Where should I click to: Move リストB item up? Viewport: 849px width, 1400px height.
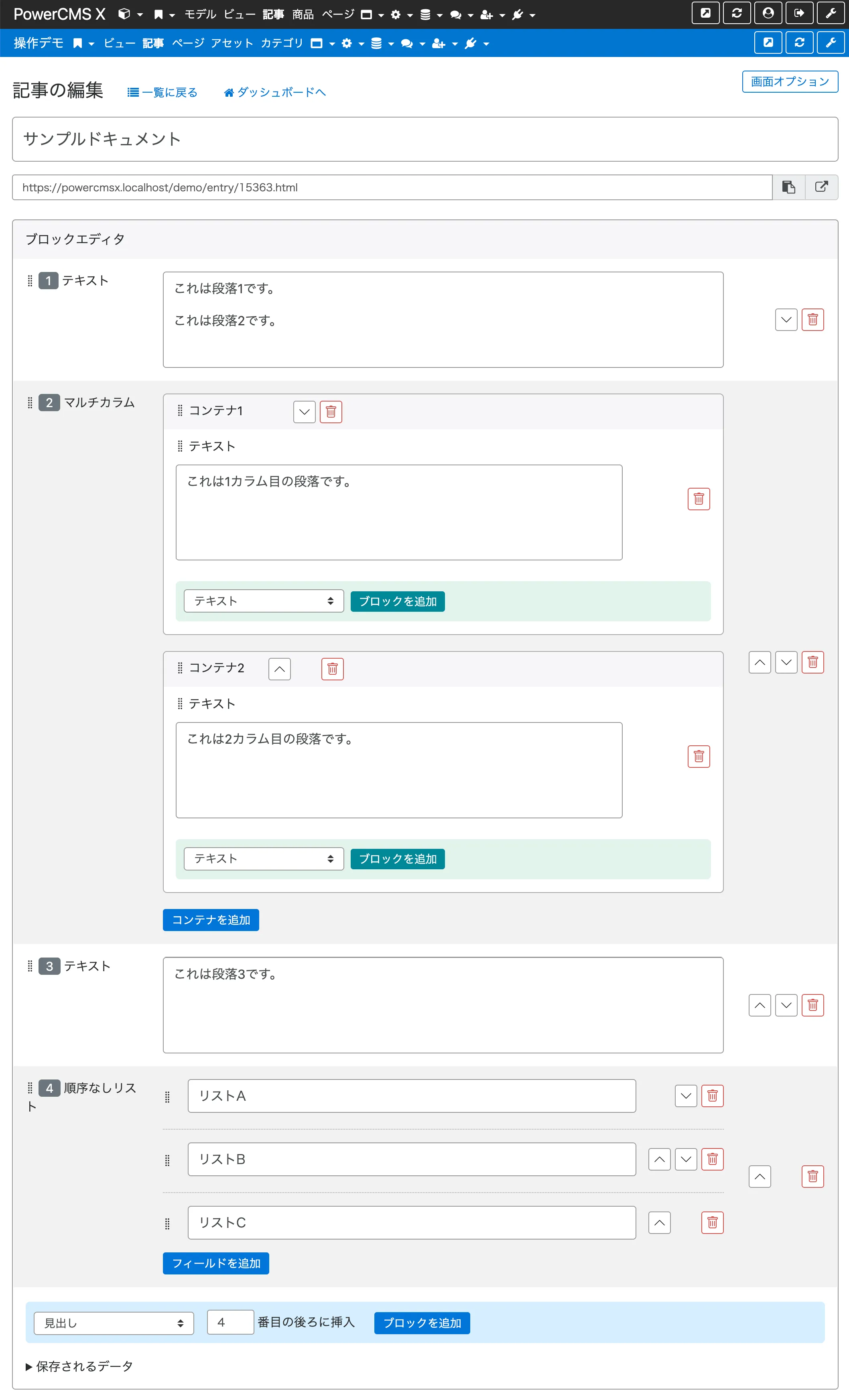tap(659, 1159)
